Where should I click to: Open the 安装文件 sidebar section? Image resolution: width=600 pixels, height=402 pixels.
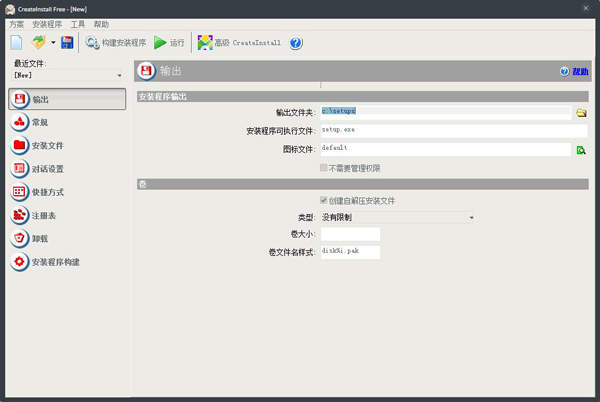37,146
